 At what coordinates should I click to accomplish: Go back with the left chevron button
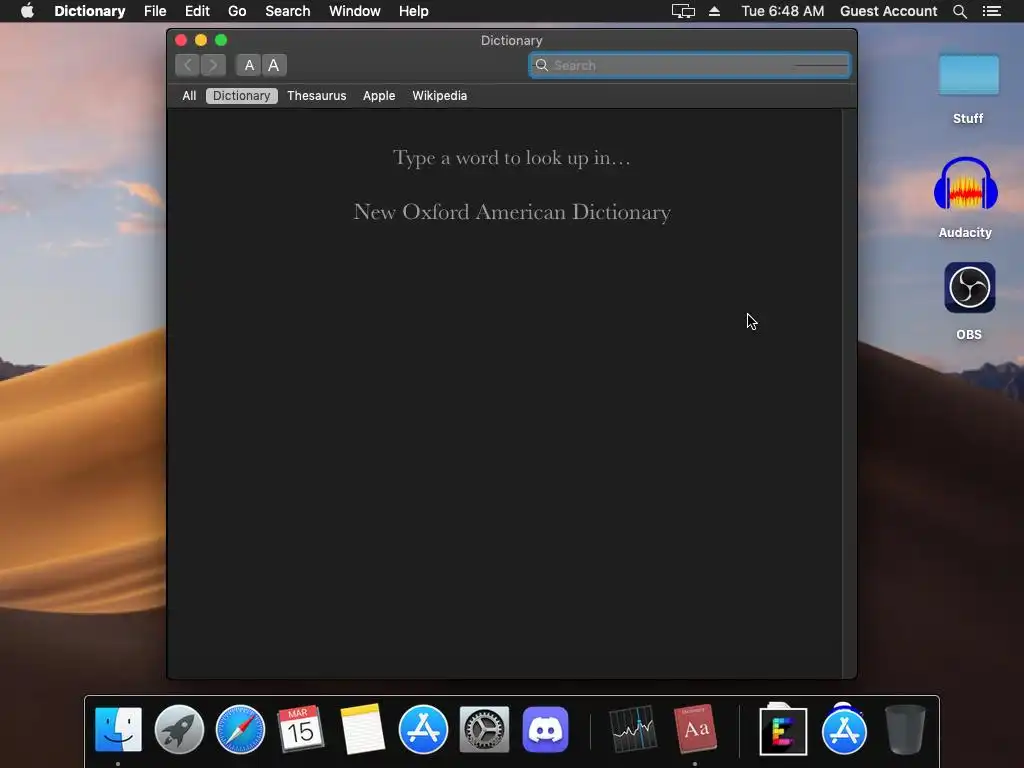(x=187, y=65)
